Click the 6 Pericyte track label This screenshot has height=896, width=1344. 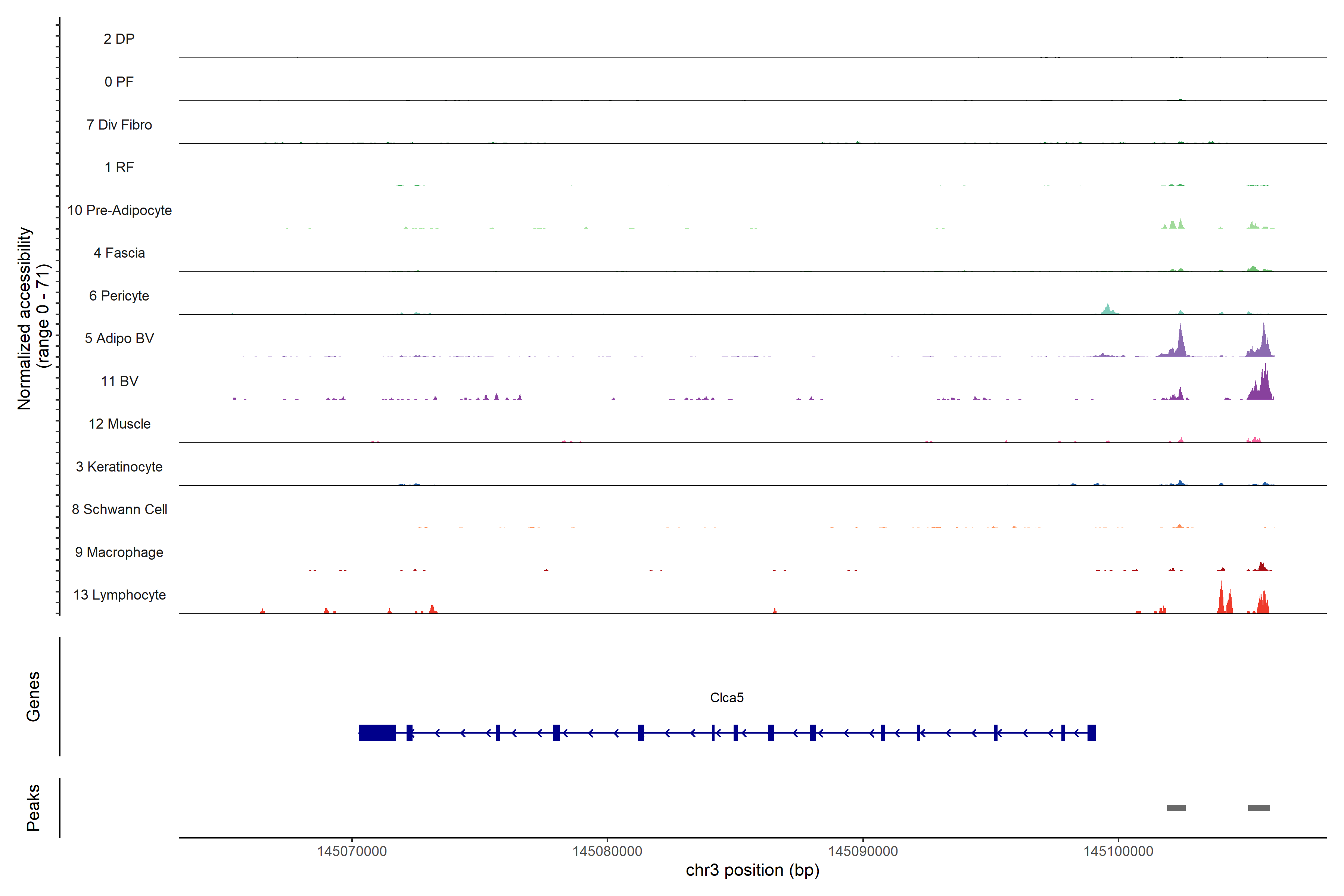coord(119,296)
